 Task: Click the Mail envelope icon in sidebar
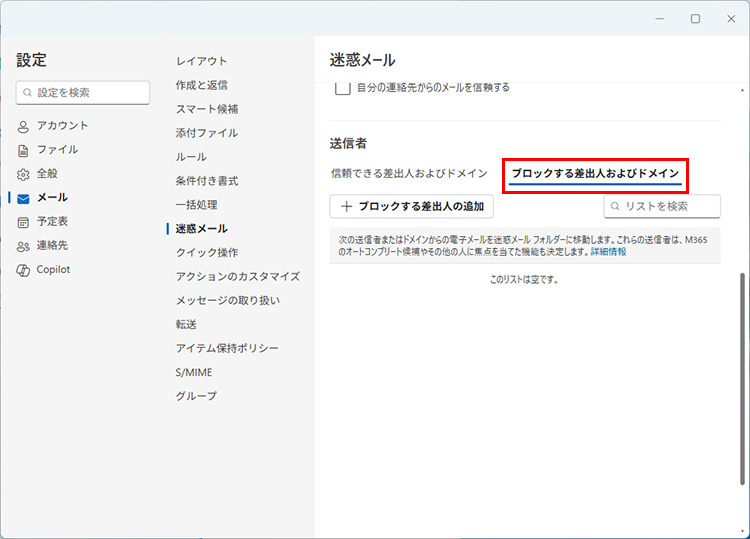point(24,198)
